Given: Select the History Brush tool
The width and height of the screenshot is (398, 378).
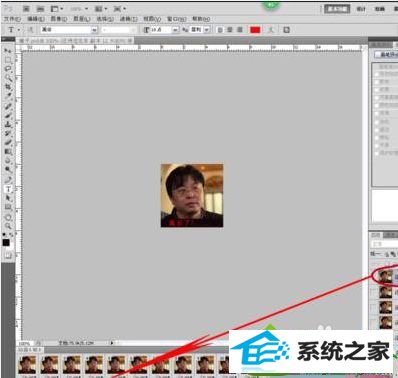Looking at the screenshot, I should coord(8,133).
